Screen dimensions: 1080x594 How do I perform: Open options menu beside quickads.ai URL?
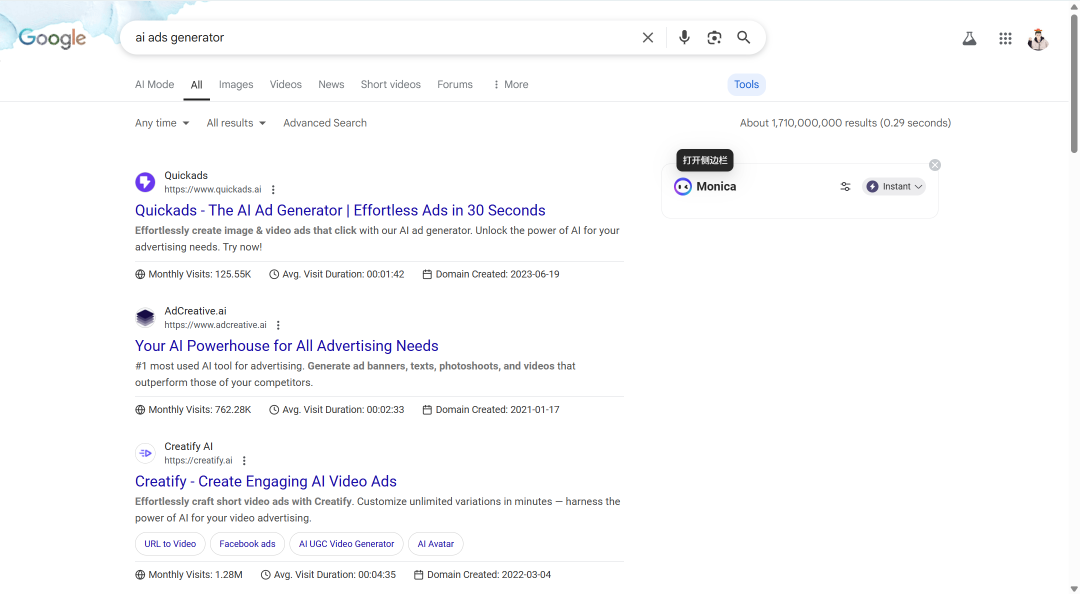(273, 190)
